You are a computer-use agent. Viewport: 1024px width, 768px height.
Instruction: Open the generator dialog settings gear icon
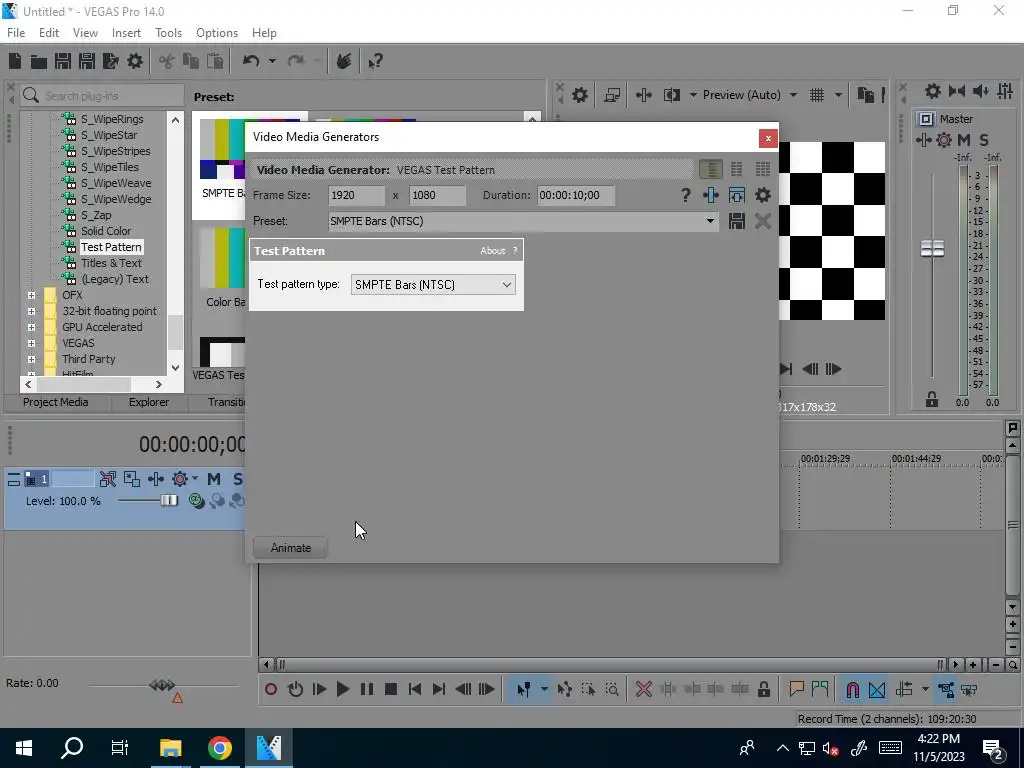pyautogui.click(x=762, y=195)
